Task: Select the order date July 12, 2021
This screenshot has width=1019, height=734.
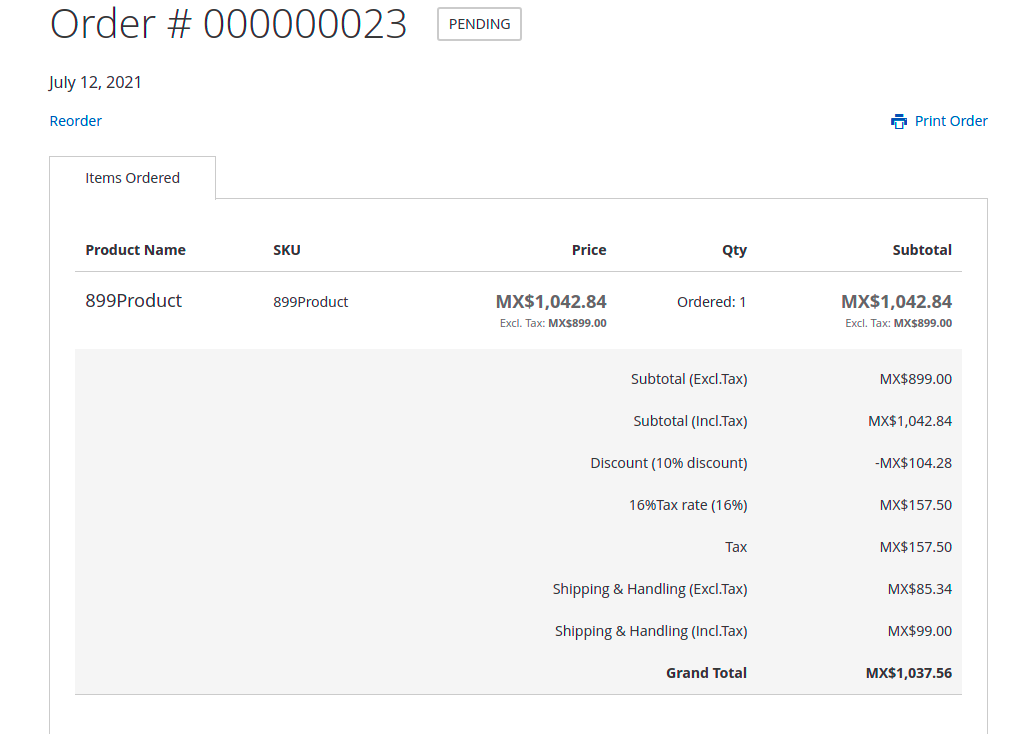Action: (x=95, y=82)
